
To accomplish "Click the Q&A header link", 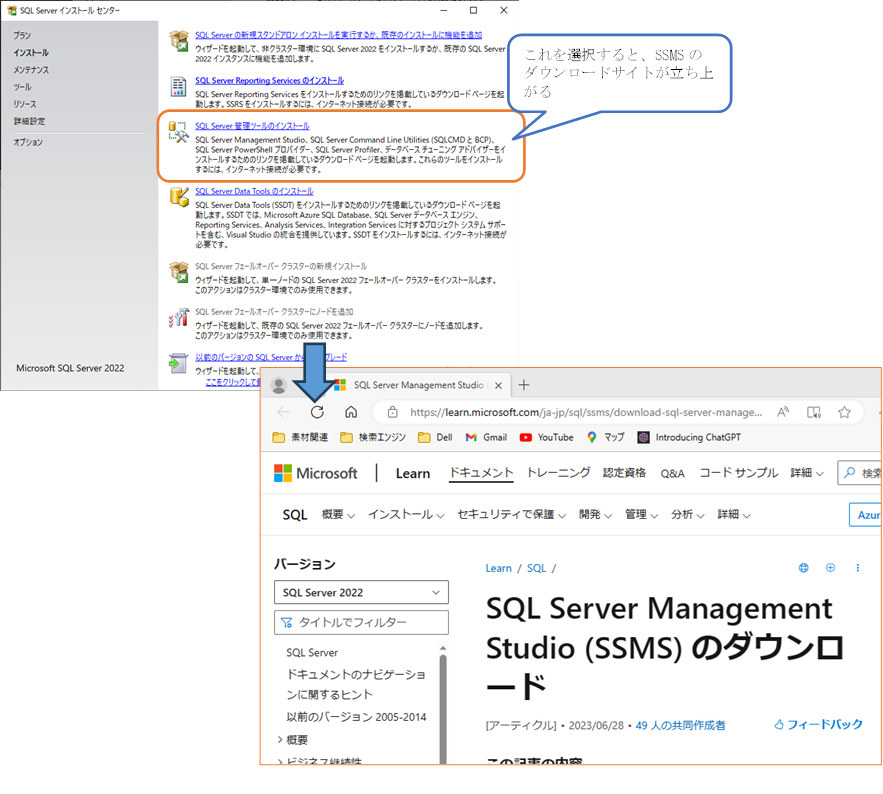I will (672, 473).
